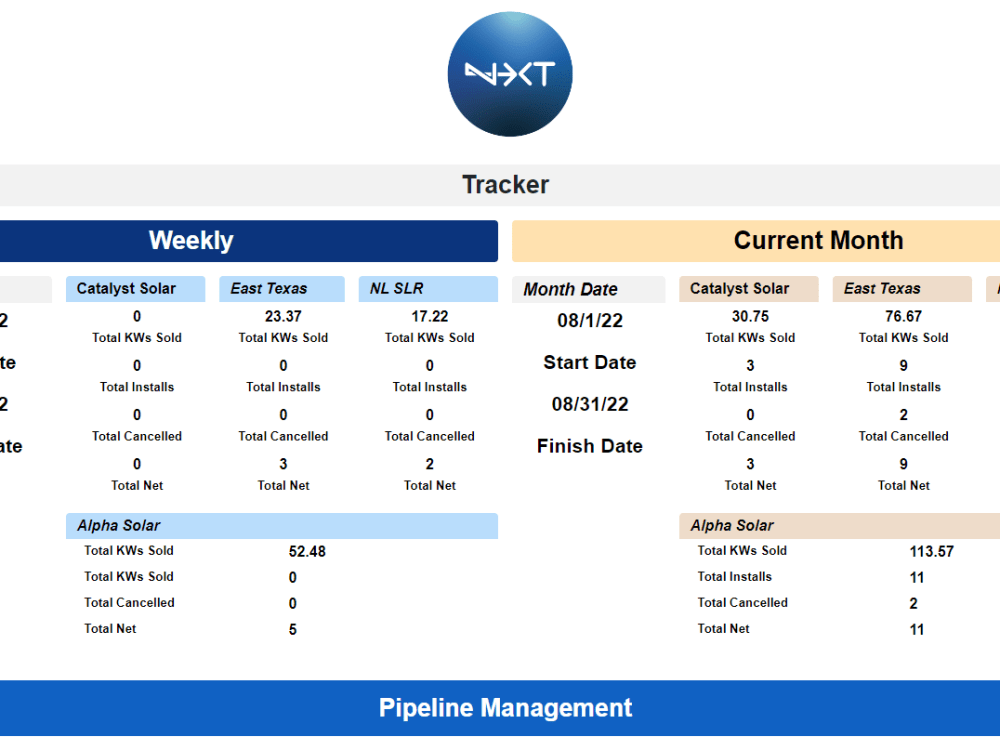1000x750 pixels.
Task: Click Alpha Solar weekly Total Net value 5
Action: click(293, 630)
